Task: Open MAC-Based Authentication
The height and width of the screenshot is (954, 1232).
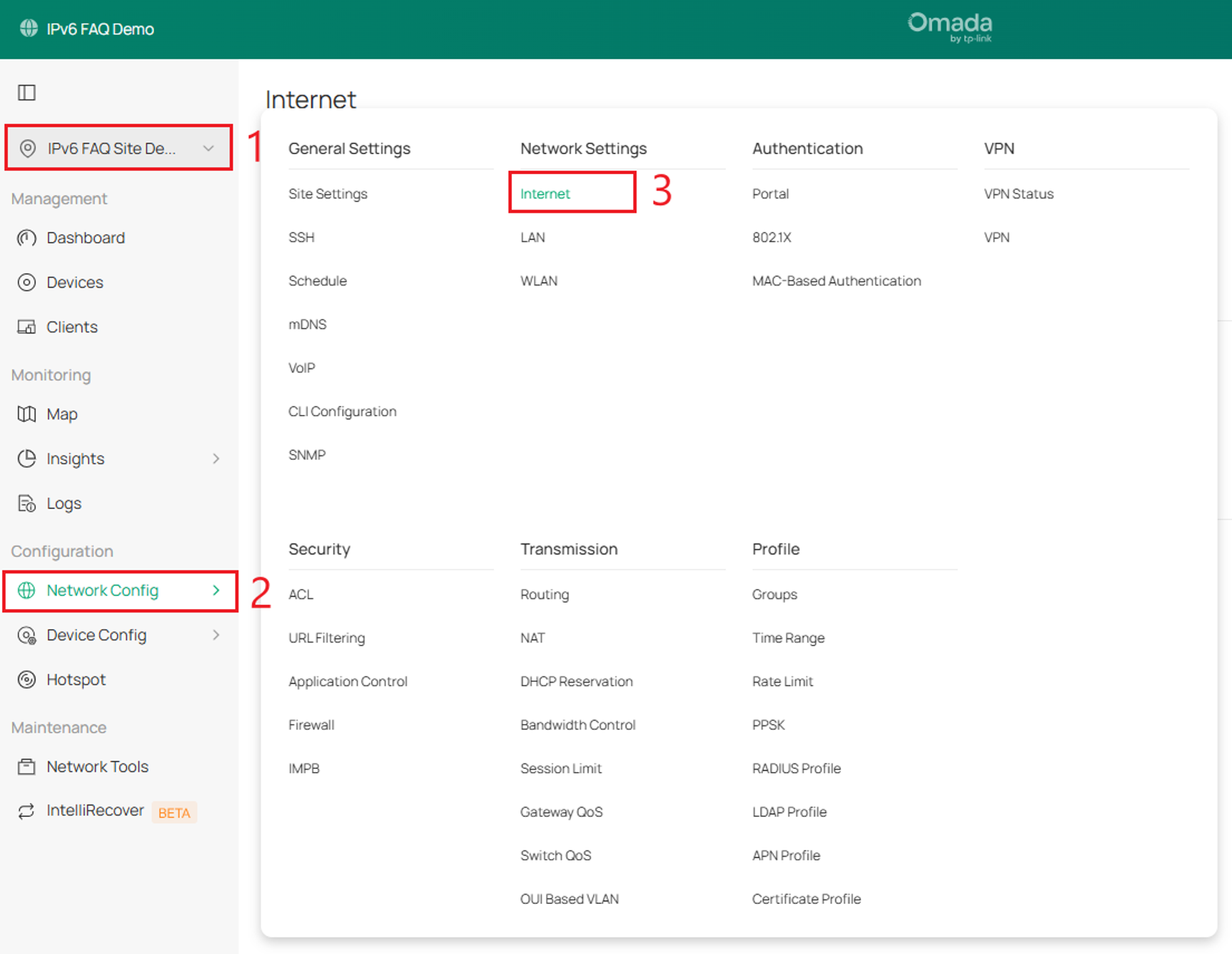Action: [837, 281]
